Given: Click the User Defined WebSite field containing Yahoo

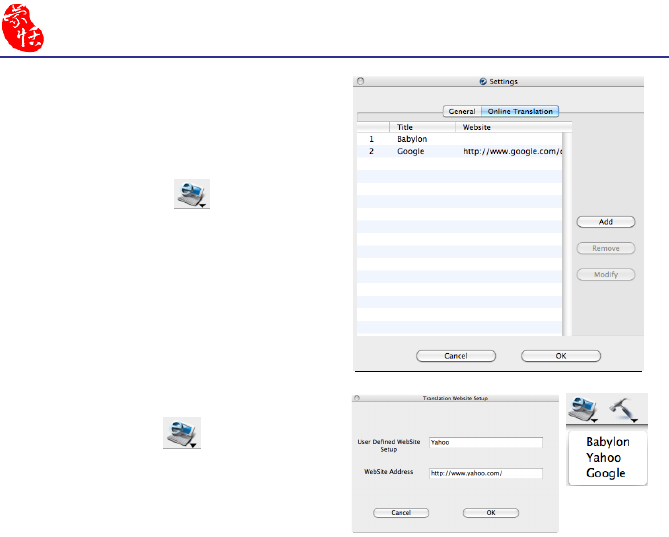Looking at the screenshot, I should [x=486, y=442].
